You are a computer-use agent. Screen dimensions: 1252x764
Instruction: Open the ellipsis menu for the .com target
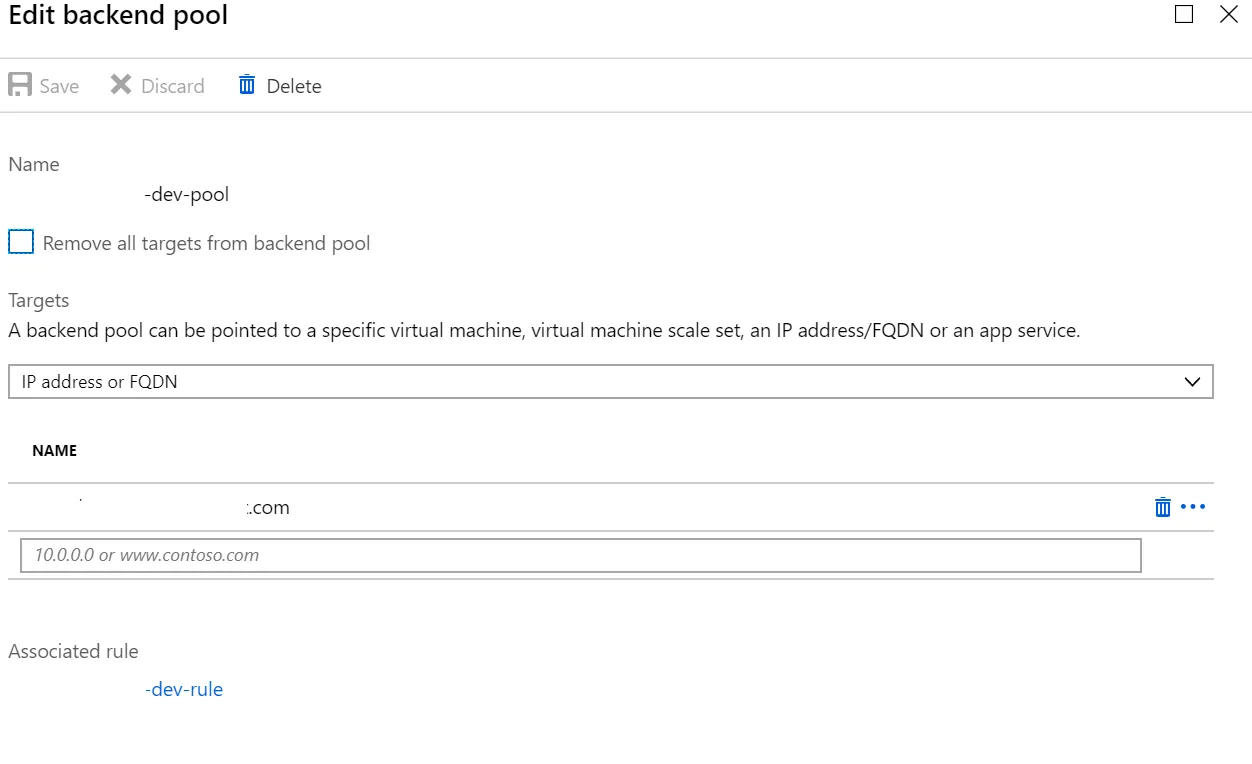1193,507
